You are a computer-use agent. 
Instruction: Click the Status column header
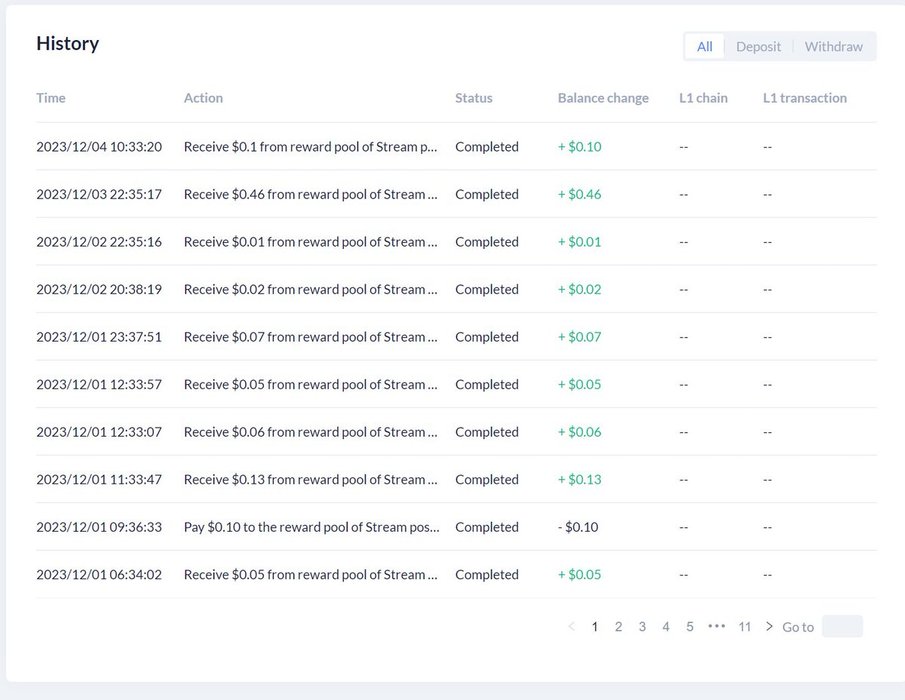click(474, 98)
